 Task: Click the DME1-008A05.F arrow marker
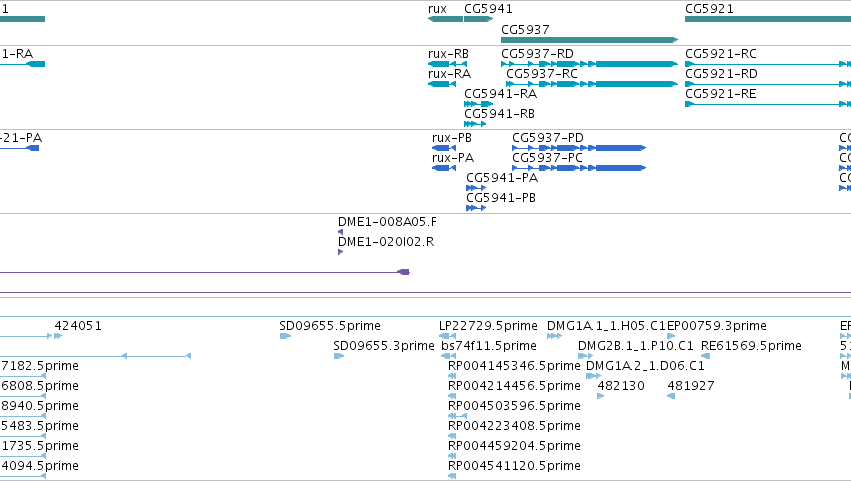coord(340,232)
